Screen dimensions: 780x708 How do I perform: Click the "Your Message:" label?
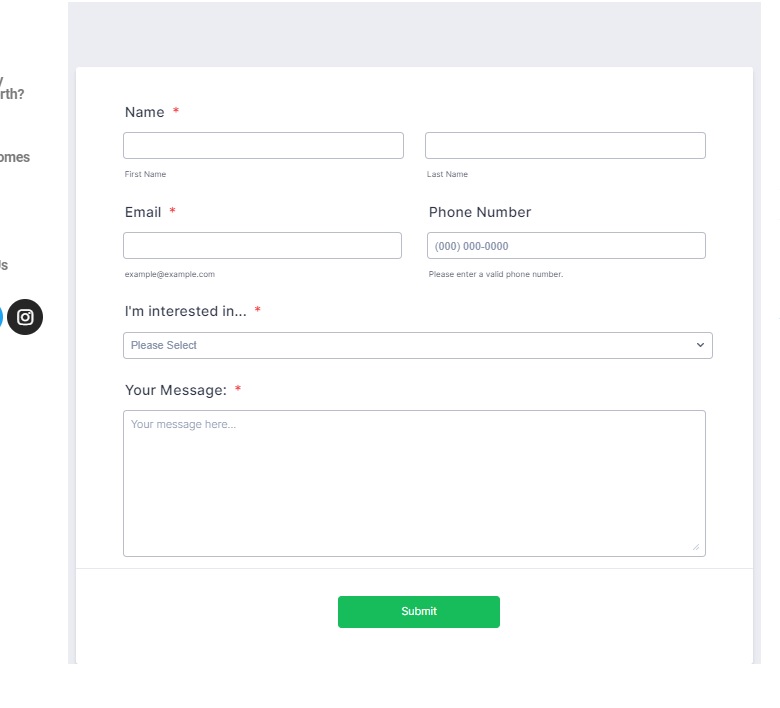tap(176, 390)
